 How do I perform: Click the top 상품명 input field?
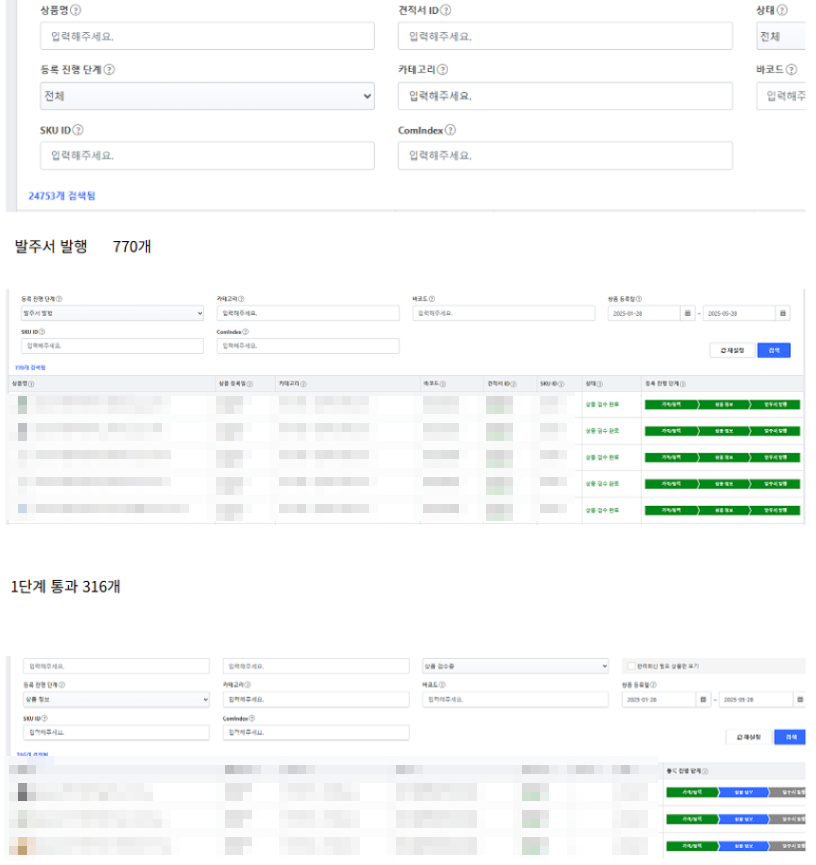(207, 36)
